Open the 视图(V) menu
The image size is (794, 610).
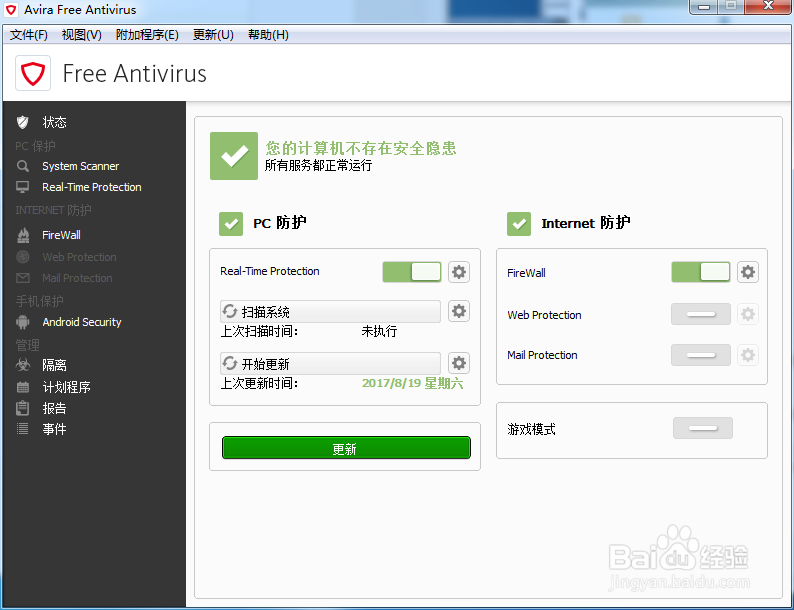[82, 35]
